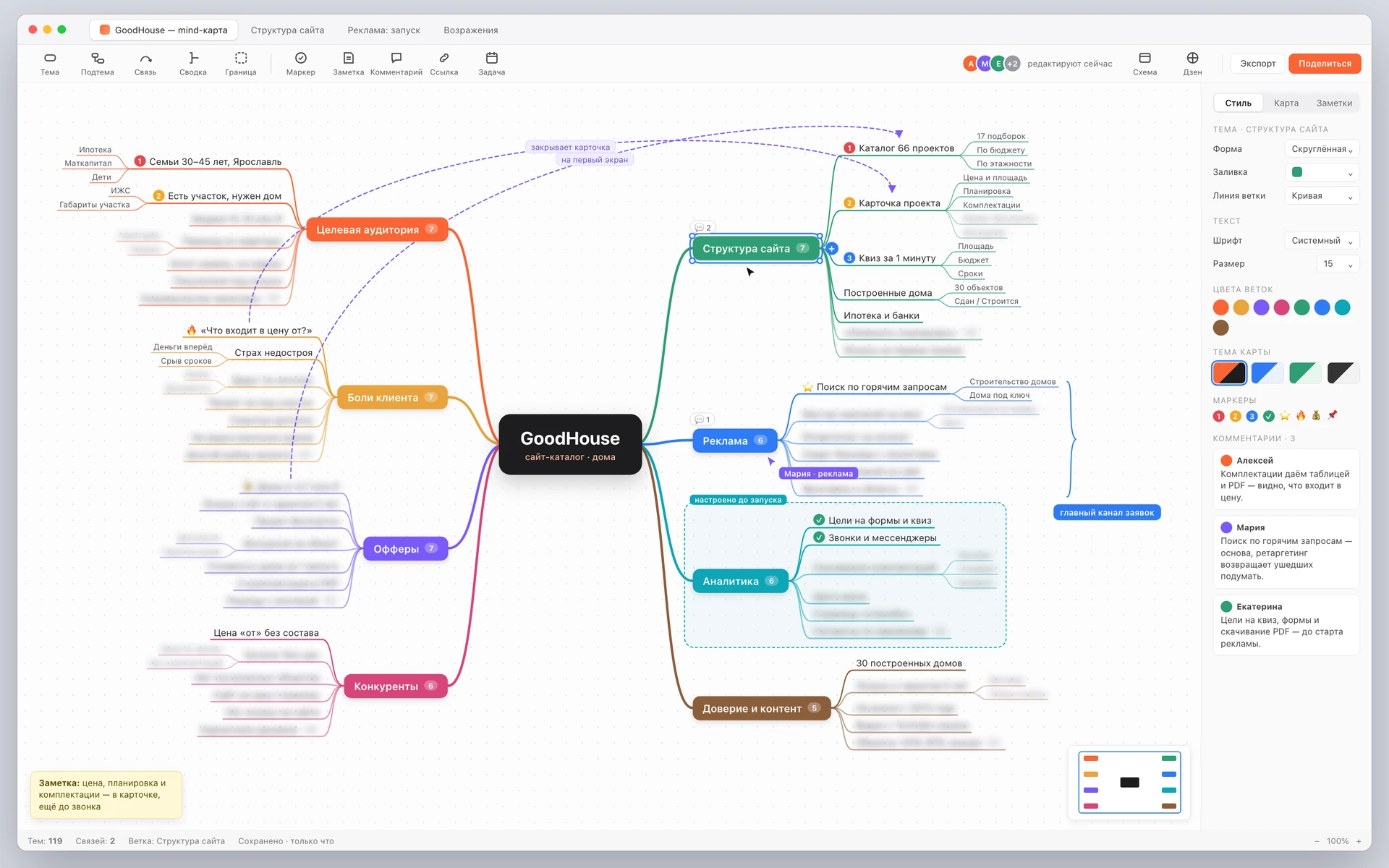The width and height of the screenshot is (1389, 868).
Task: Open Линия ветки dropdown Кривая
Action: [1322, 196]
